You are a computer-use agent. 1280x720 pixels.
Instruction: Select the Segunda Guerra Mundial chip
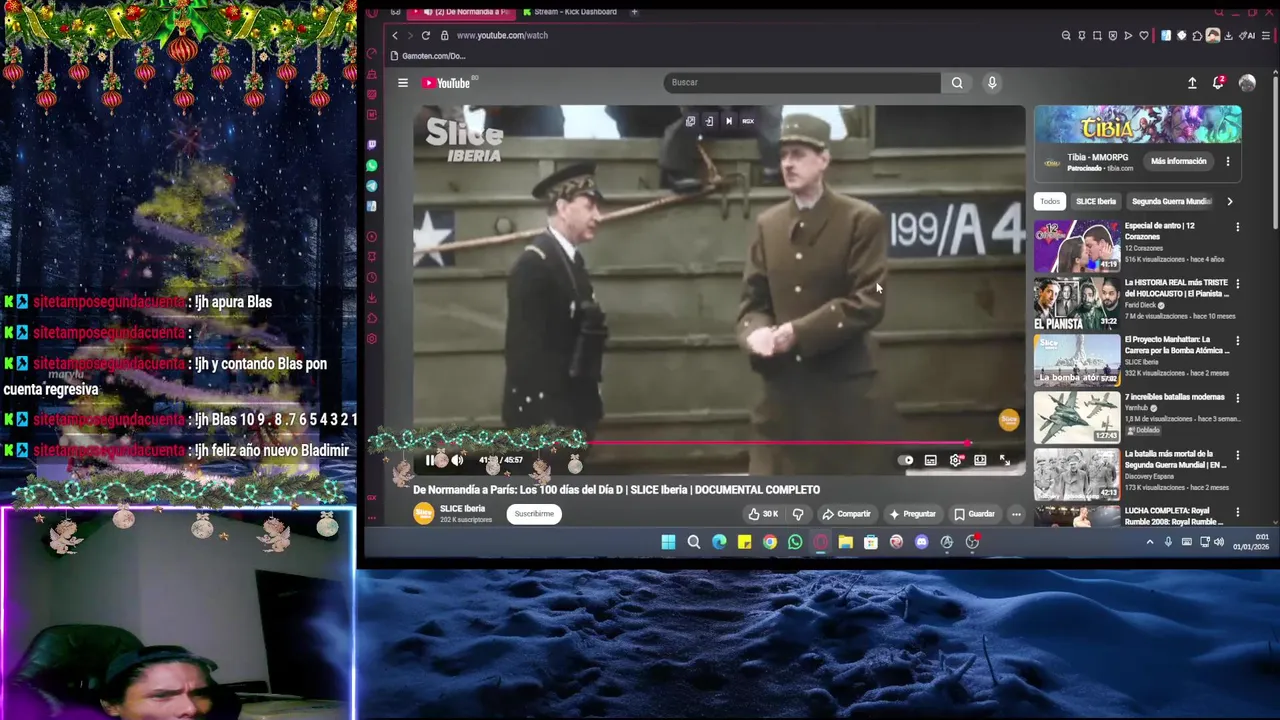[1171, 201]
